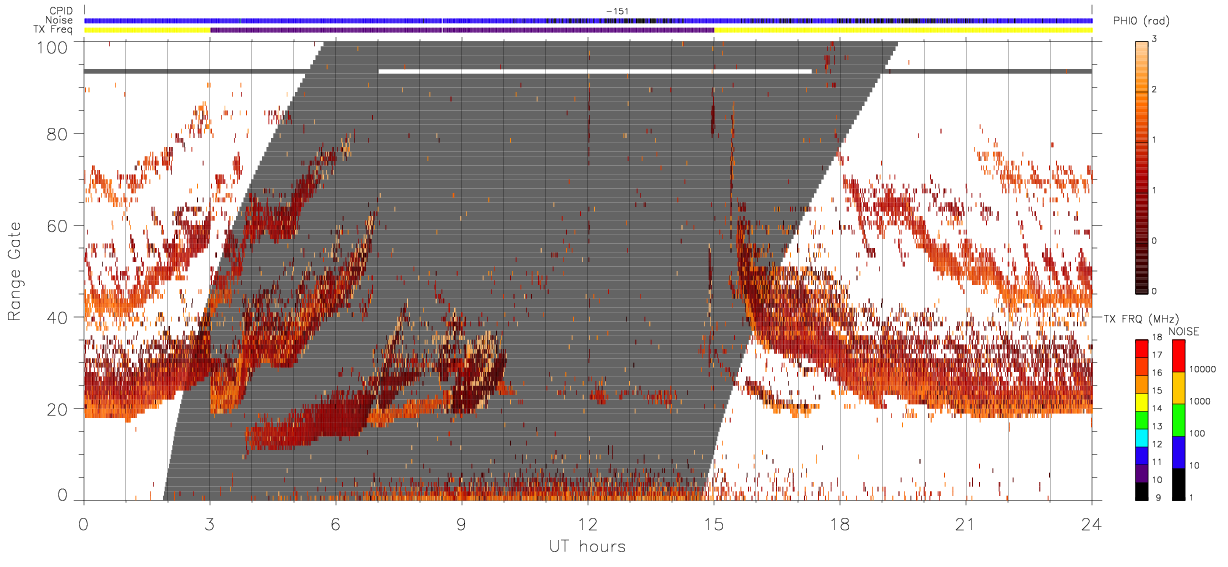This screenshot has height=567, width=1228.
Task: Click the purple TX Freq strip segment
Action: point(462,30)
